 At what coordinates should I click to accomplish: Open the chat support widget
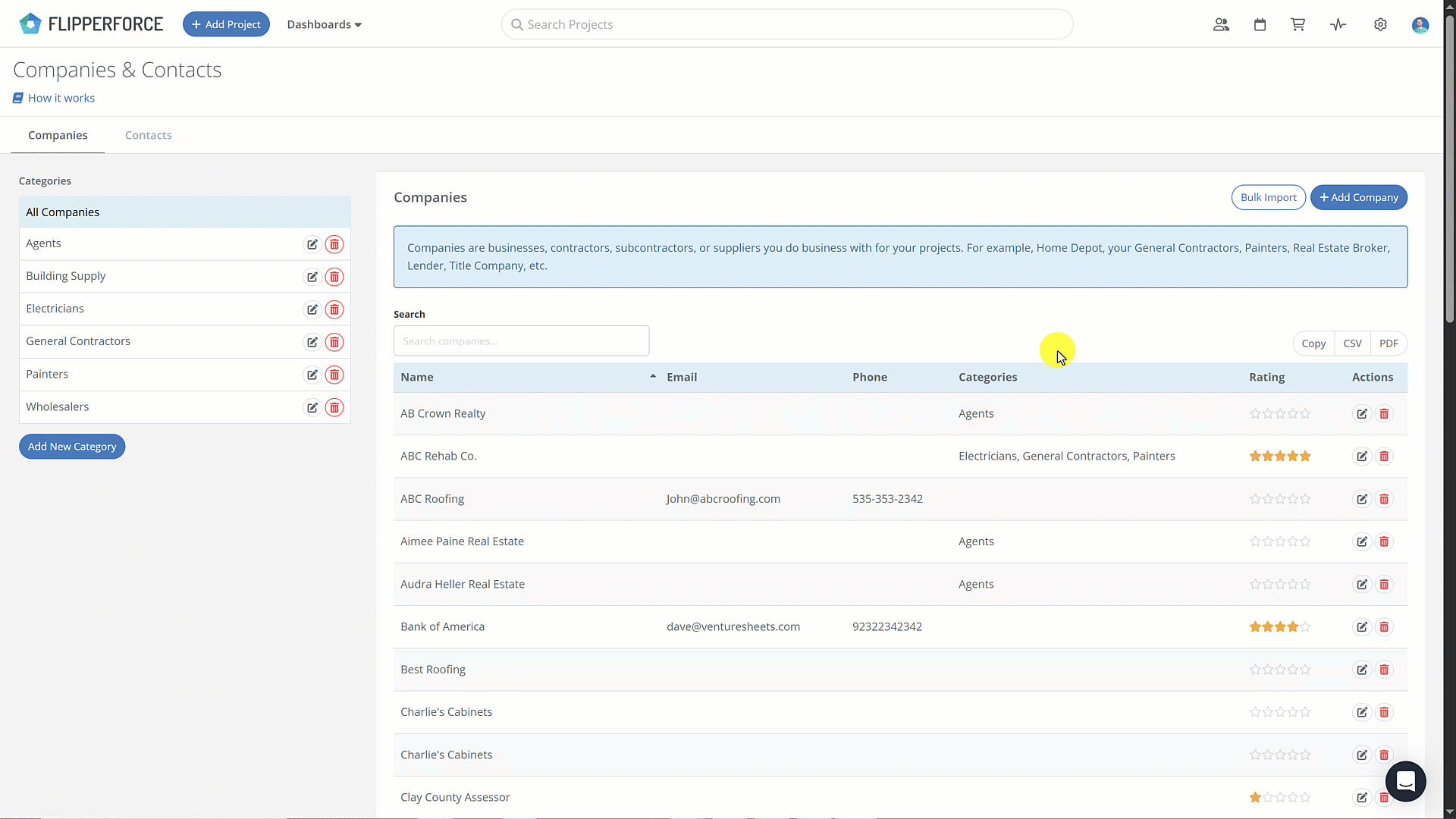pos(1405,781)
